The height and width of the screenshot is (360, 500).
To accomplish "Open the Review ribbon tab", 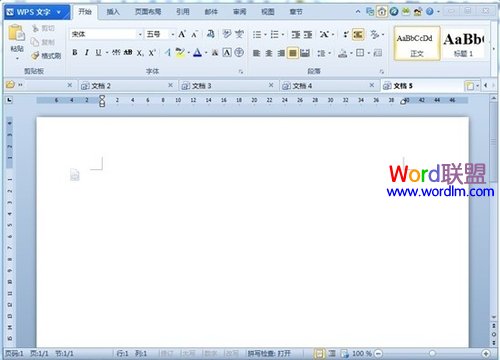I will [x=239, y=12].
